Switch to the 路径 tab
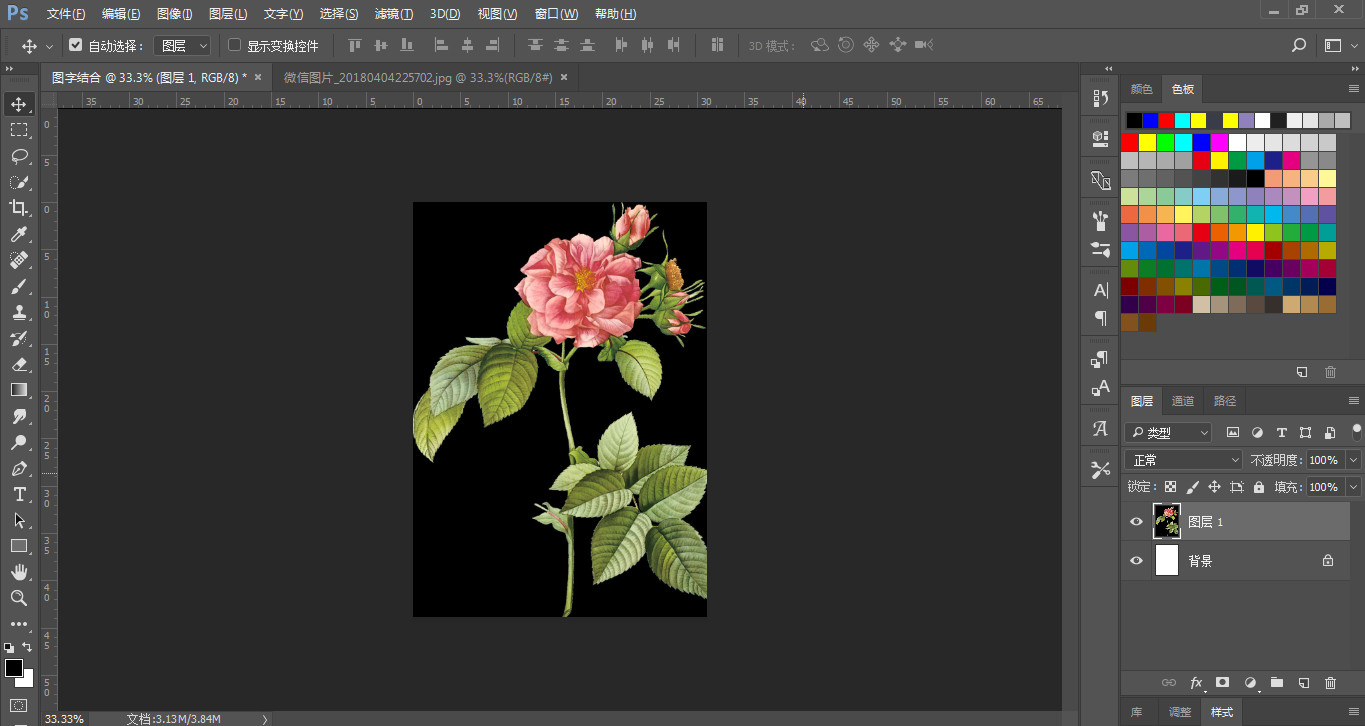The height and width of the screenshot is (726, 1365). click(1225, 401)
